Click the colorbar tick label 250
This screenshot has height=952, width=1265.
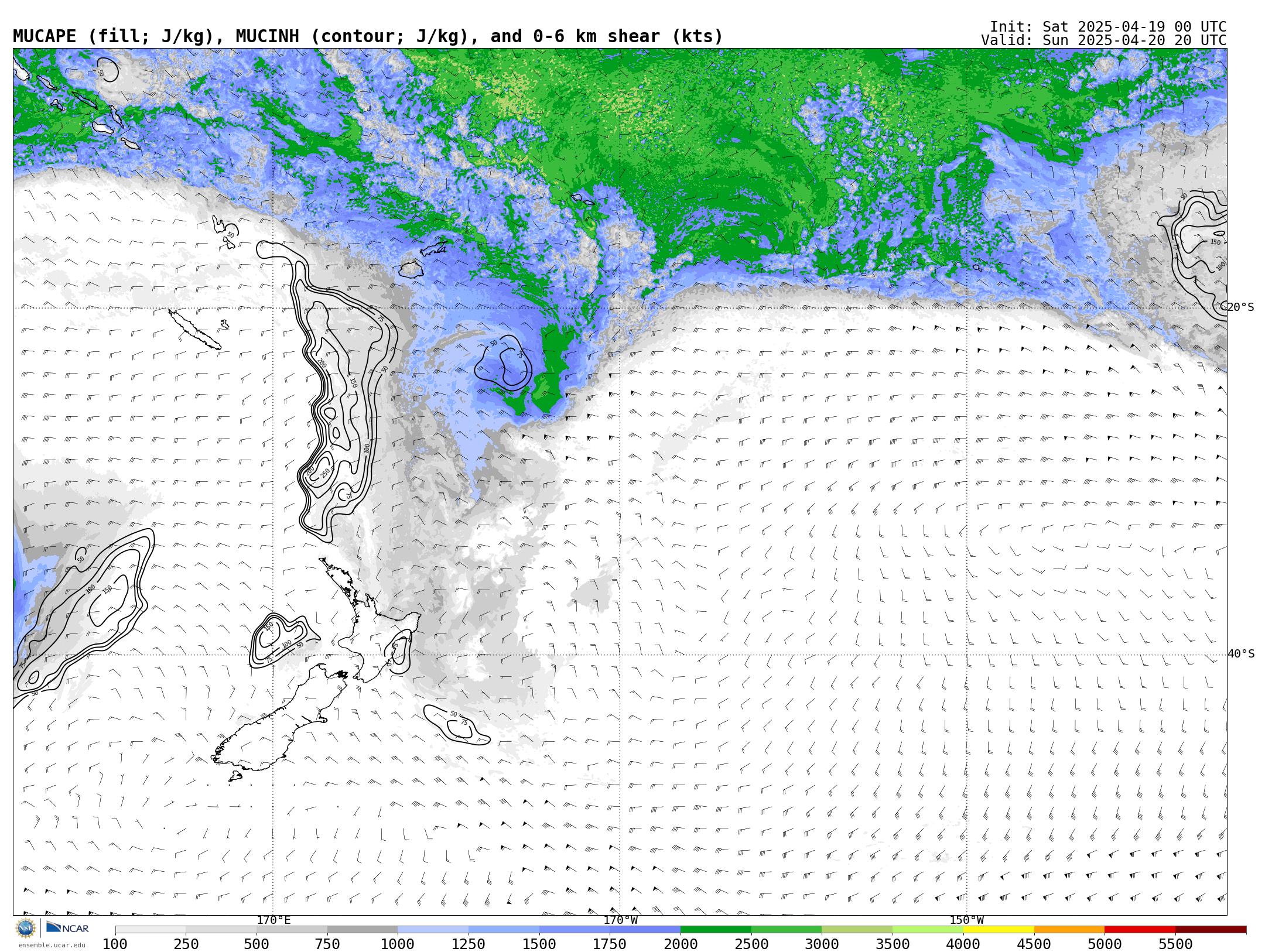[x=186, y=944]
